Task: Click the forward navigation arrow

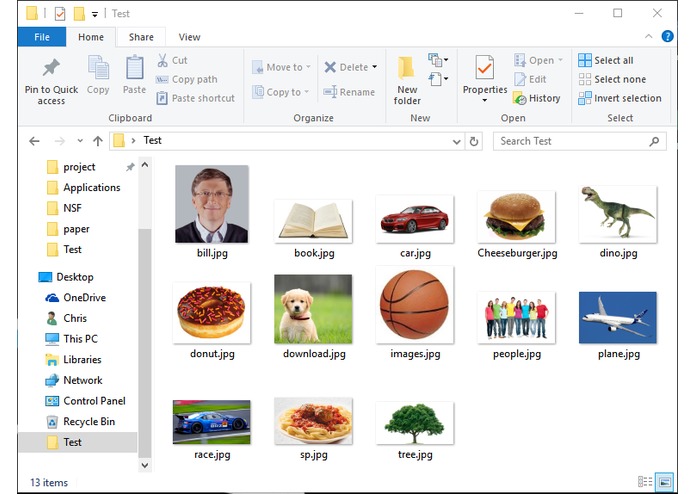Action: pos(59,141)
